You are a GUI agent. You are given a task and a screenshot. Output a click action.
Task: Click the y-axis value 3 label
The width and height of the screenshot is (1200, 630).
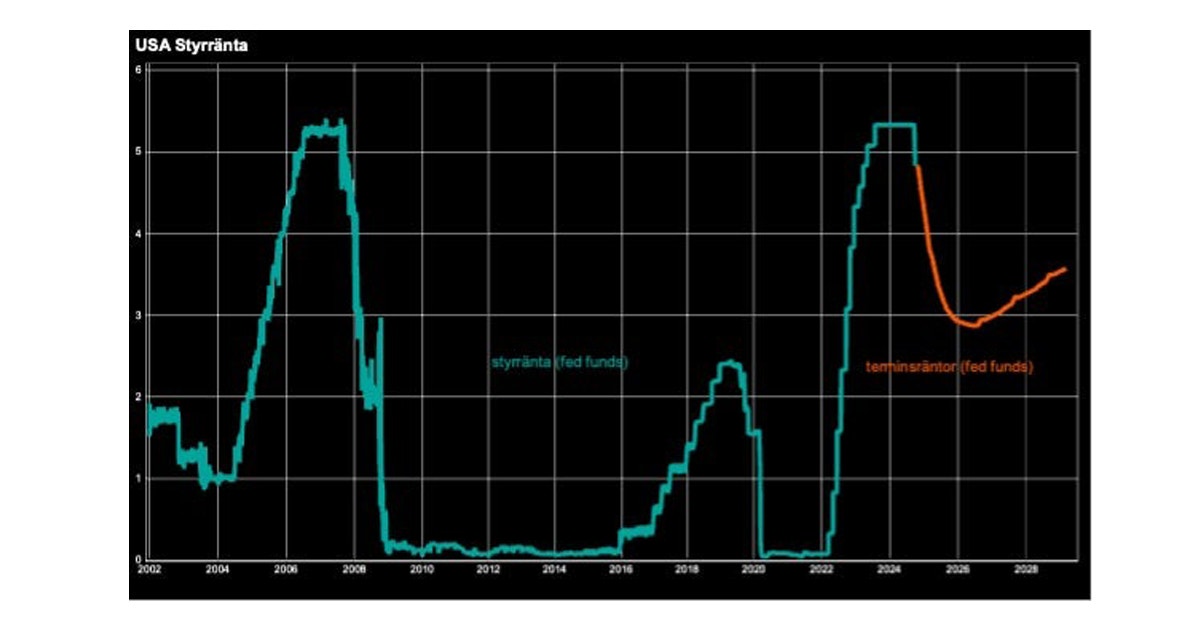[x=139, y=315]
